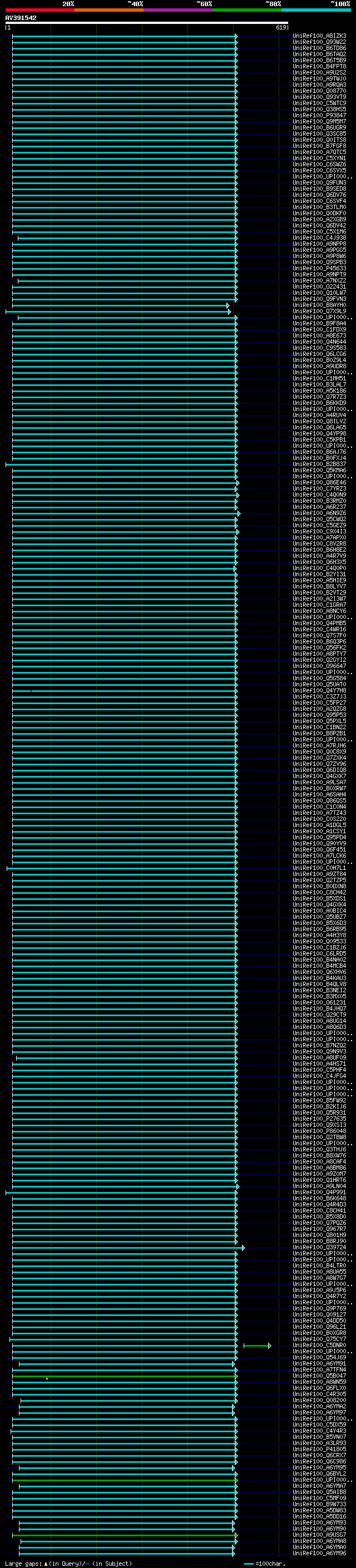This screenshot has width=356, height=1568.
Task: Click the red 20% identity legend segment
Action: click(39, 10)
